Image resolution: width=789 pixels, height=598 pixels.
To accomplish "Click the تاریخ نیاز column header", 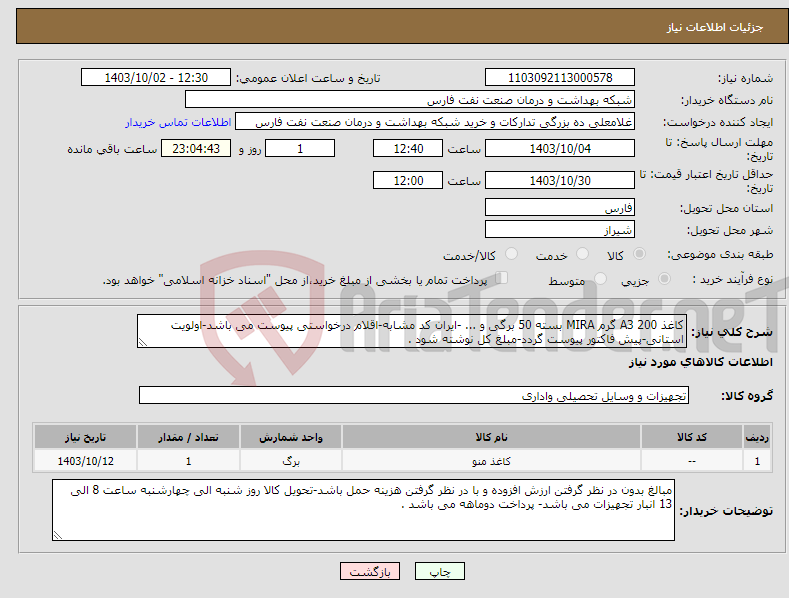I will tap(86, 437).
